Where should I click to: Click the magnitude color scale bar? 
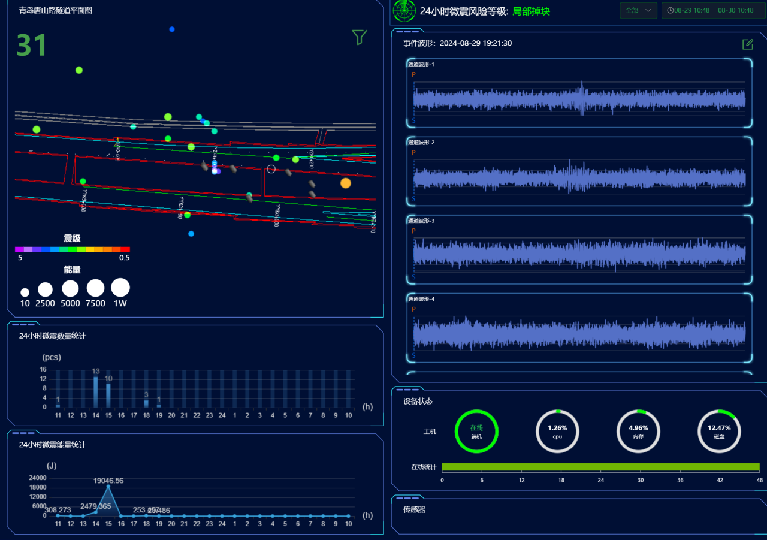point(72,249)
